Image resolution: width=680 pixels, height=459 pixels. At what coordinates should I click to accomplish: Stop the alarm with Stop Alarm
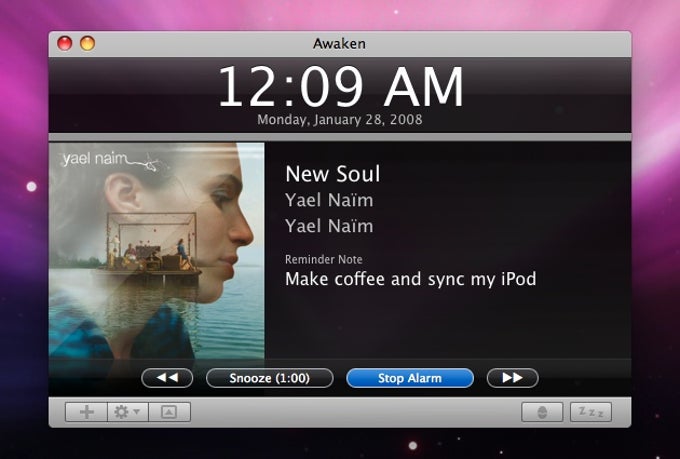[x=410, y=378]
